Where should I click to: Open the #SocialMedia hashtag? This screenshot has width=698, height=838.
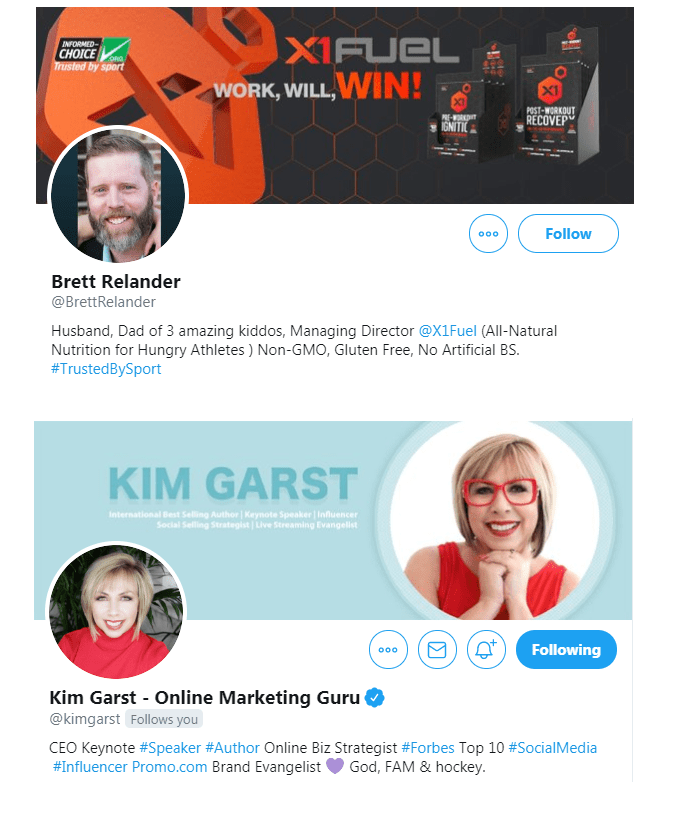point(553,748)
